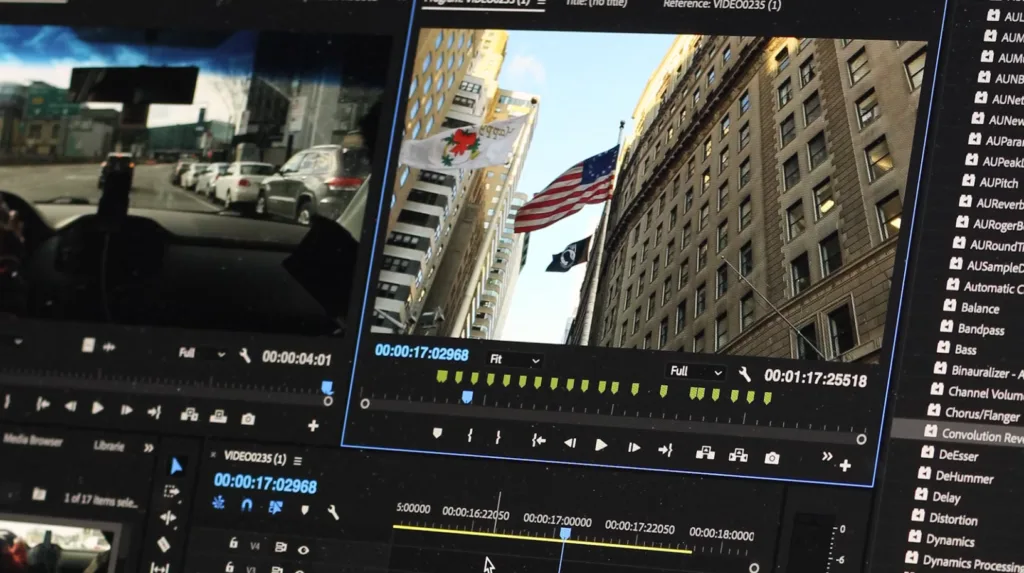The image size is (1024, 573).
Task: Click the Program monitor zoom scroll bar
Action: [x=613, y=422]
